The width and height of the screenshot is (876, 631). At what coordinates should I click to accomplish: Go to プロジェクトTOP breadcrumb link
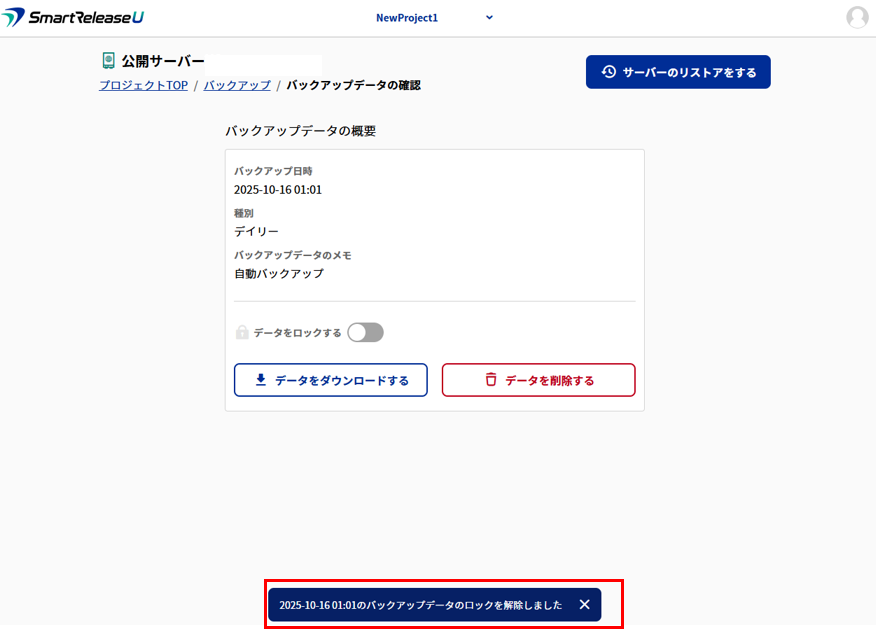pyautogui.click(x=143, y=86)
